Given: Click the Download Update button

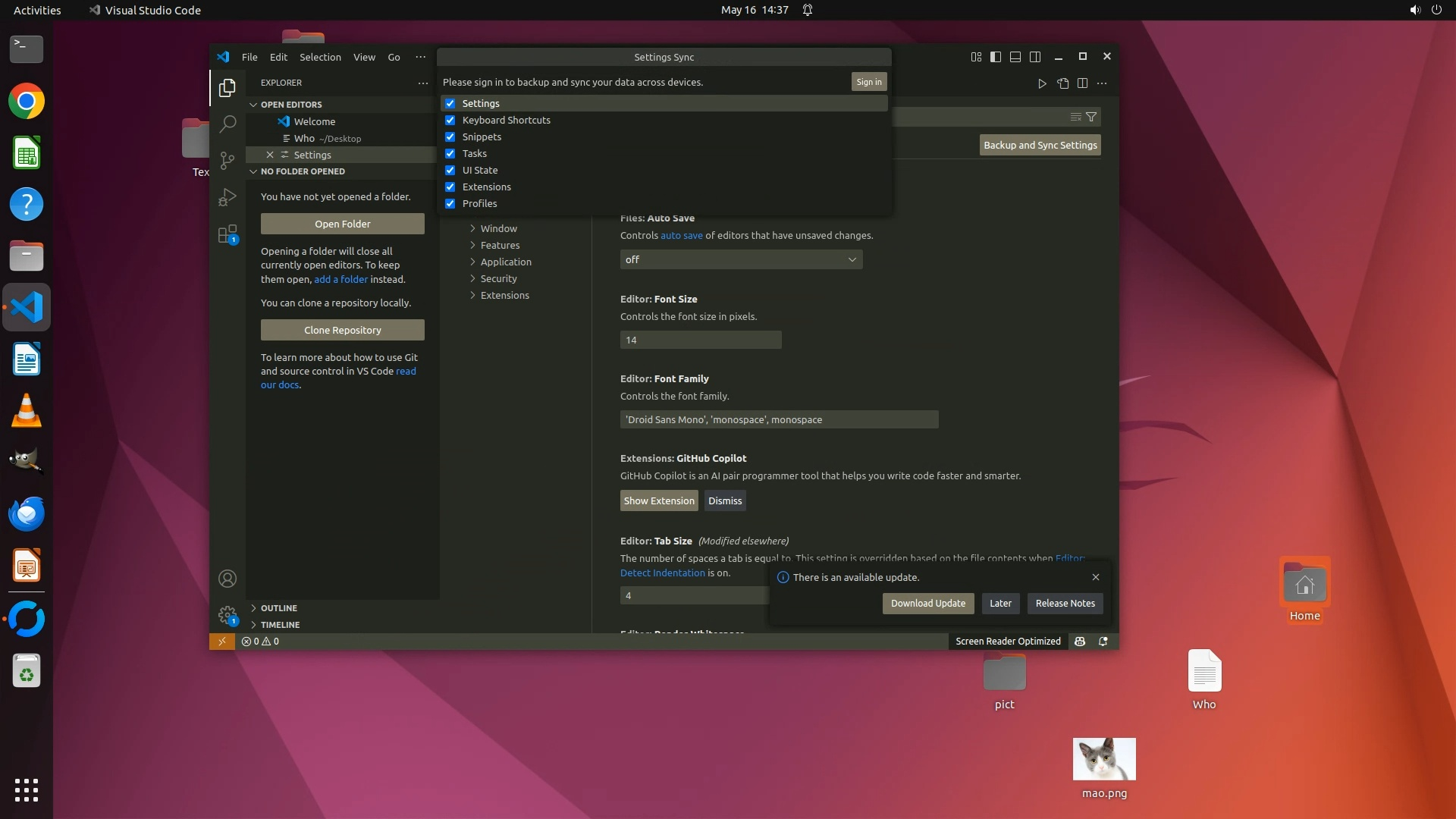Looking at the screenshot, I should click(x=927, y=604).
